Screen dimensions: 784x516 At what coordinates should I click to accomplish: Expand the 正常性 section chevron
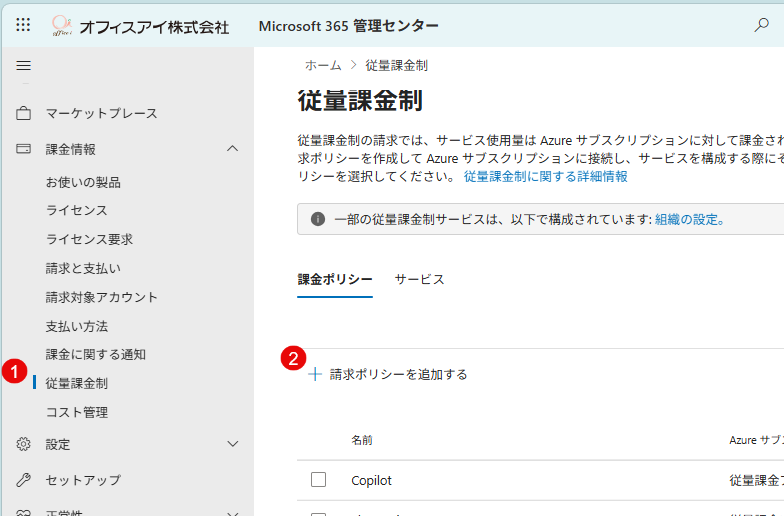(x=232, y=513)
